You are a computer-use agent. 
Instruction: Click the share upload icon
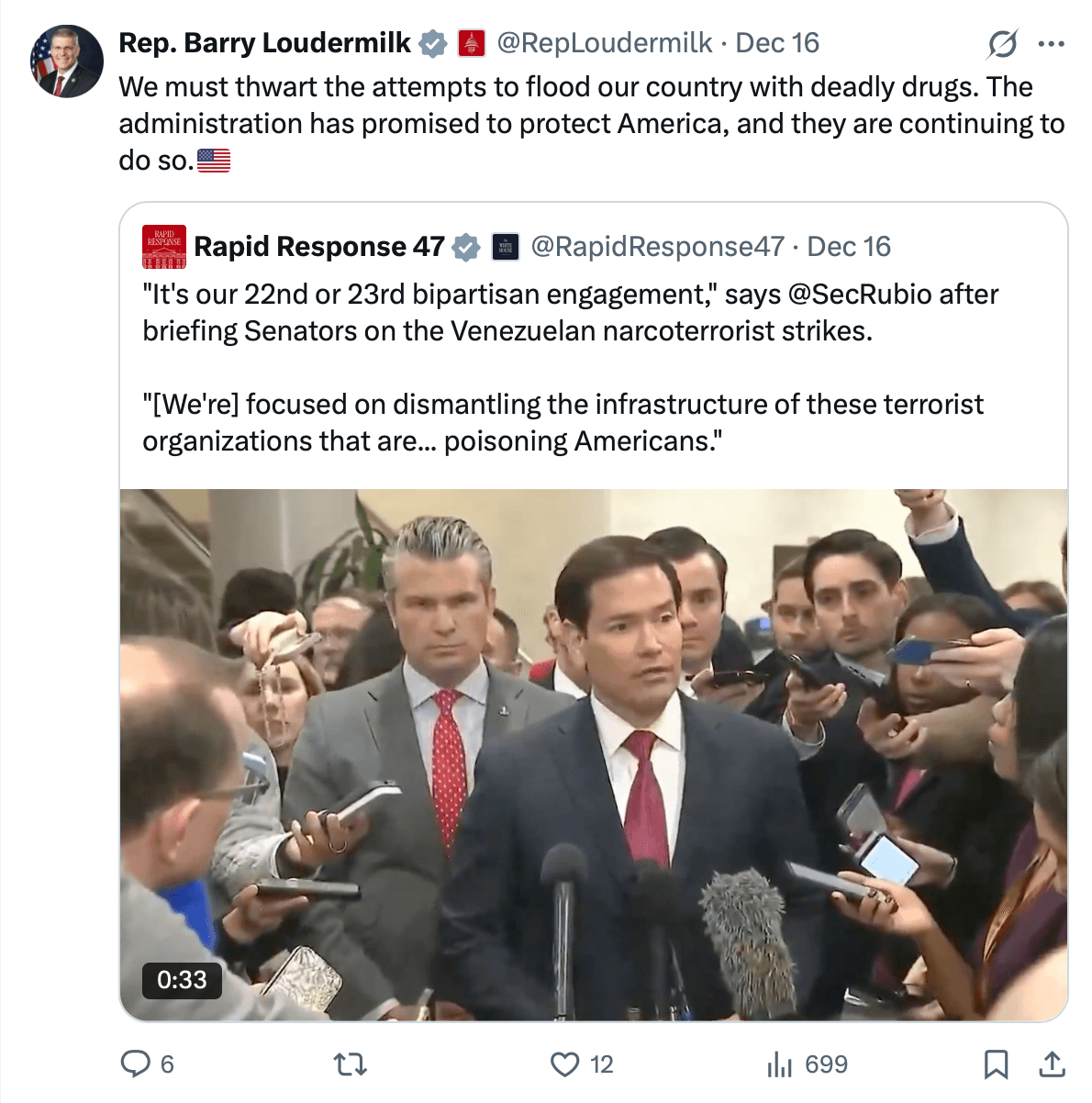1052,1064
